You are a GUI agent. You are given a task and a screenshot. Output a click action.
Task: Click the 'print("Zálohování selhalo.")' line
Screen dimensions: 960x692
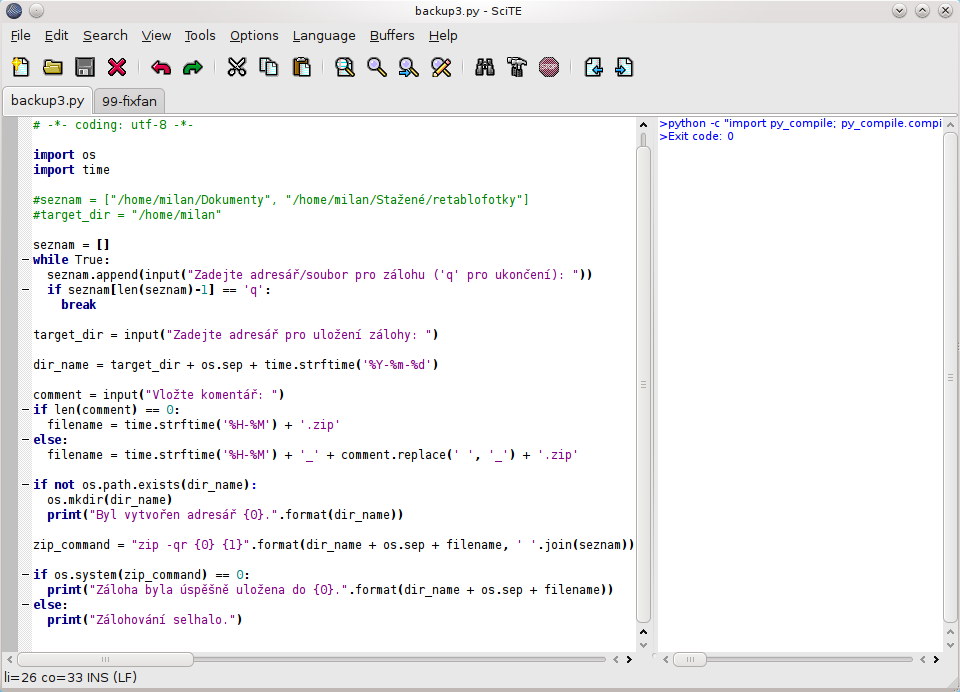tap(144, 620)
